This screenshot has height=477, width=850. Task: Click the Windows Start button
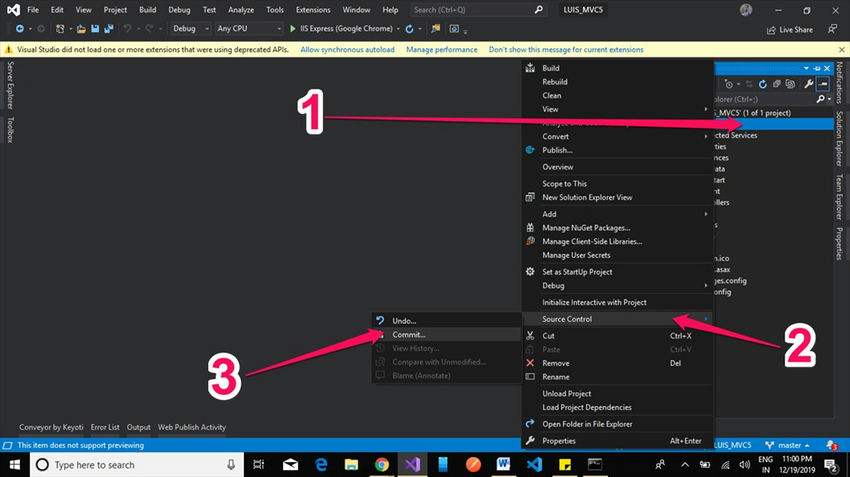pos(15,465)
